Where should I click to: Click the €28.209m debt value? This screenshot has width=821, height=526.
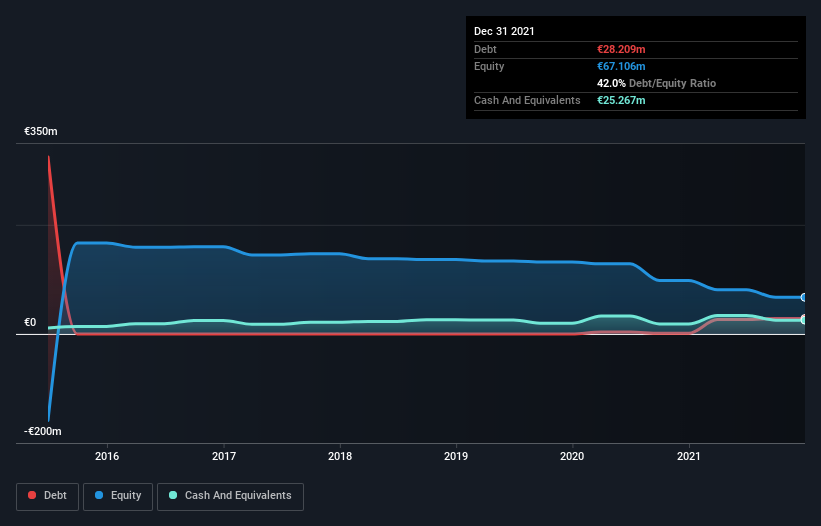[621, 49]
